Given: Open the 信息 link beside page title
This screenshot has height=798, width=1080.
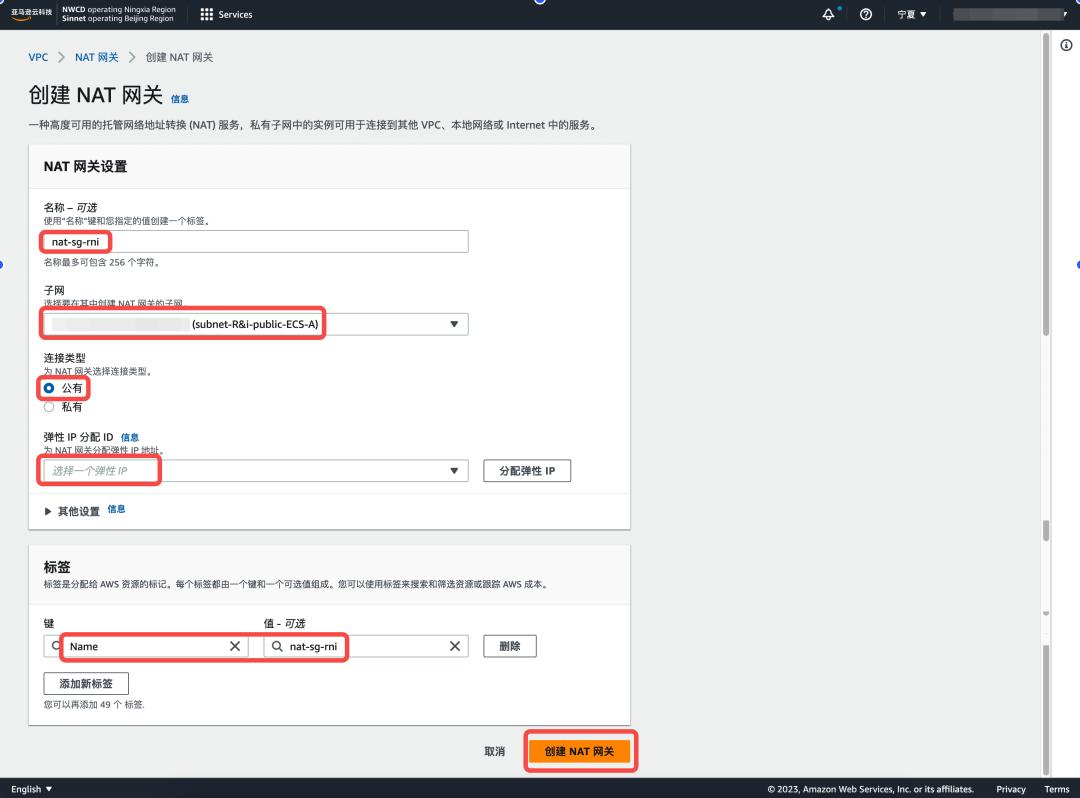Looking at the screenshot, I should click(180, 99).
